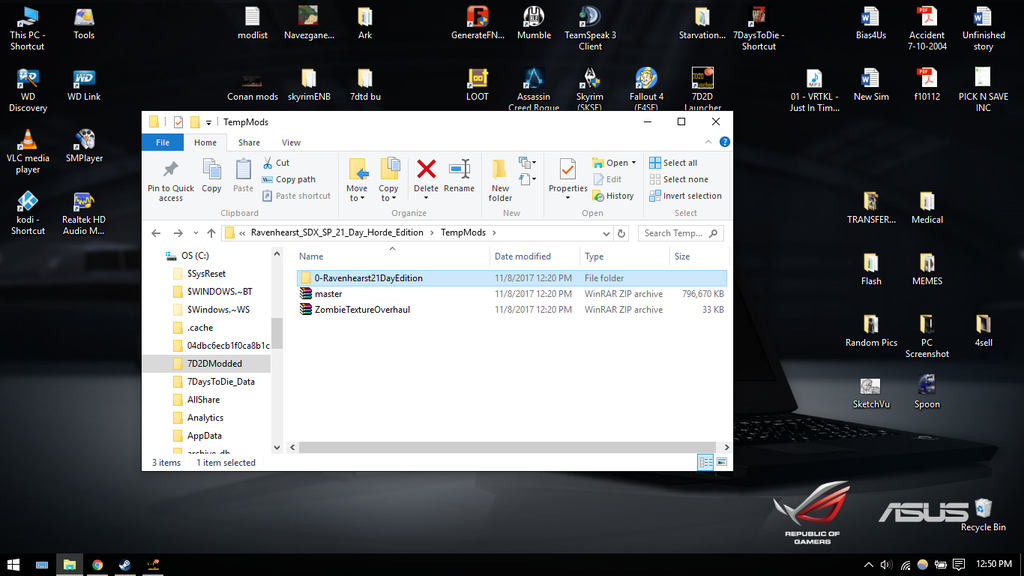Select the ZombieTextureOverhaul ZIP archive
The image size is (1024, 576).
point(511,310)
